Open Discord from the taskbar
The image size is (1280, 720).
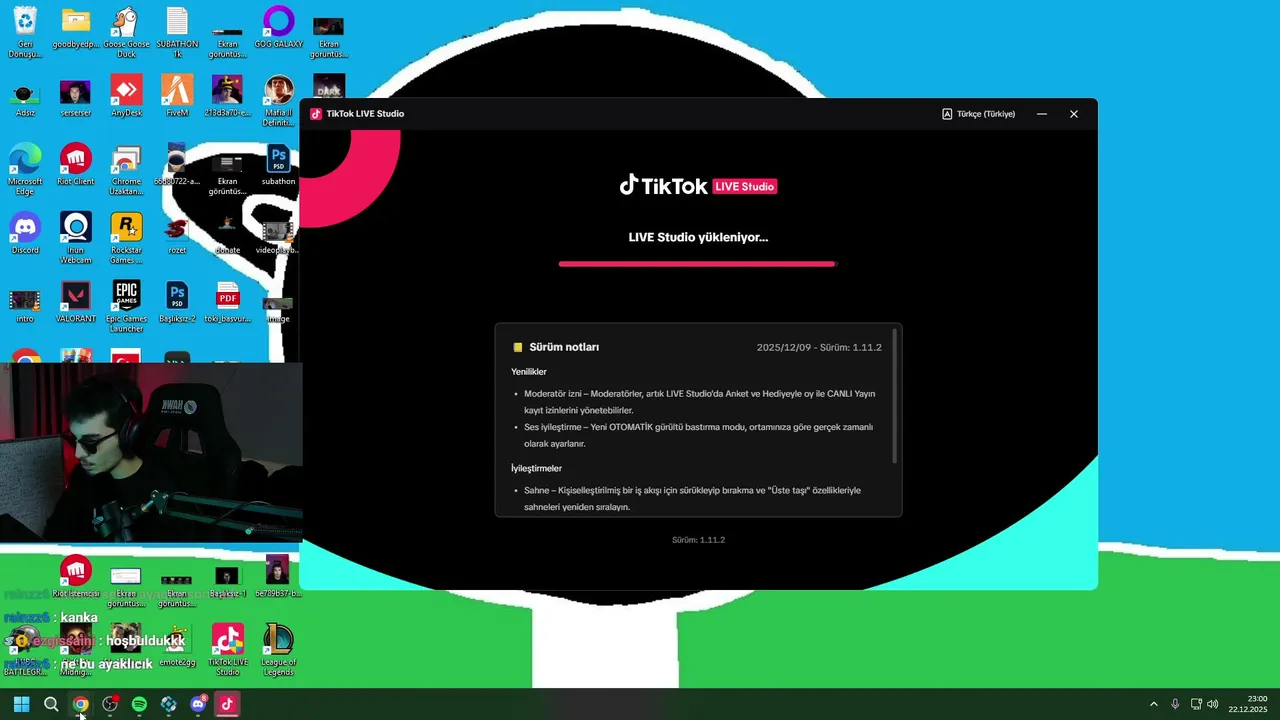click(x=198, y=704)
